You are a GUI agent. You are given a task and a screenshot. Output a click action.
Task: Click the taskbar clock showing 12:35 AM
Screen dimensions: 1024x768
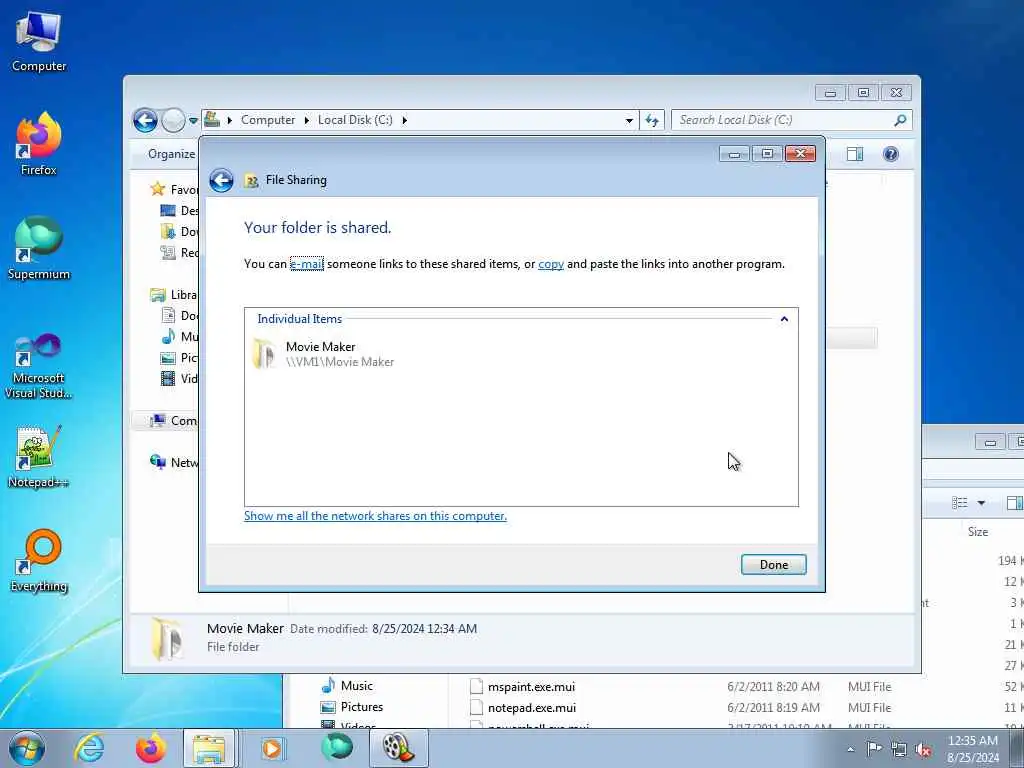972,748
